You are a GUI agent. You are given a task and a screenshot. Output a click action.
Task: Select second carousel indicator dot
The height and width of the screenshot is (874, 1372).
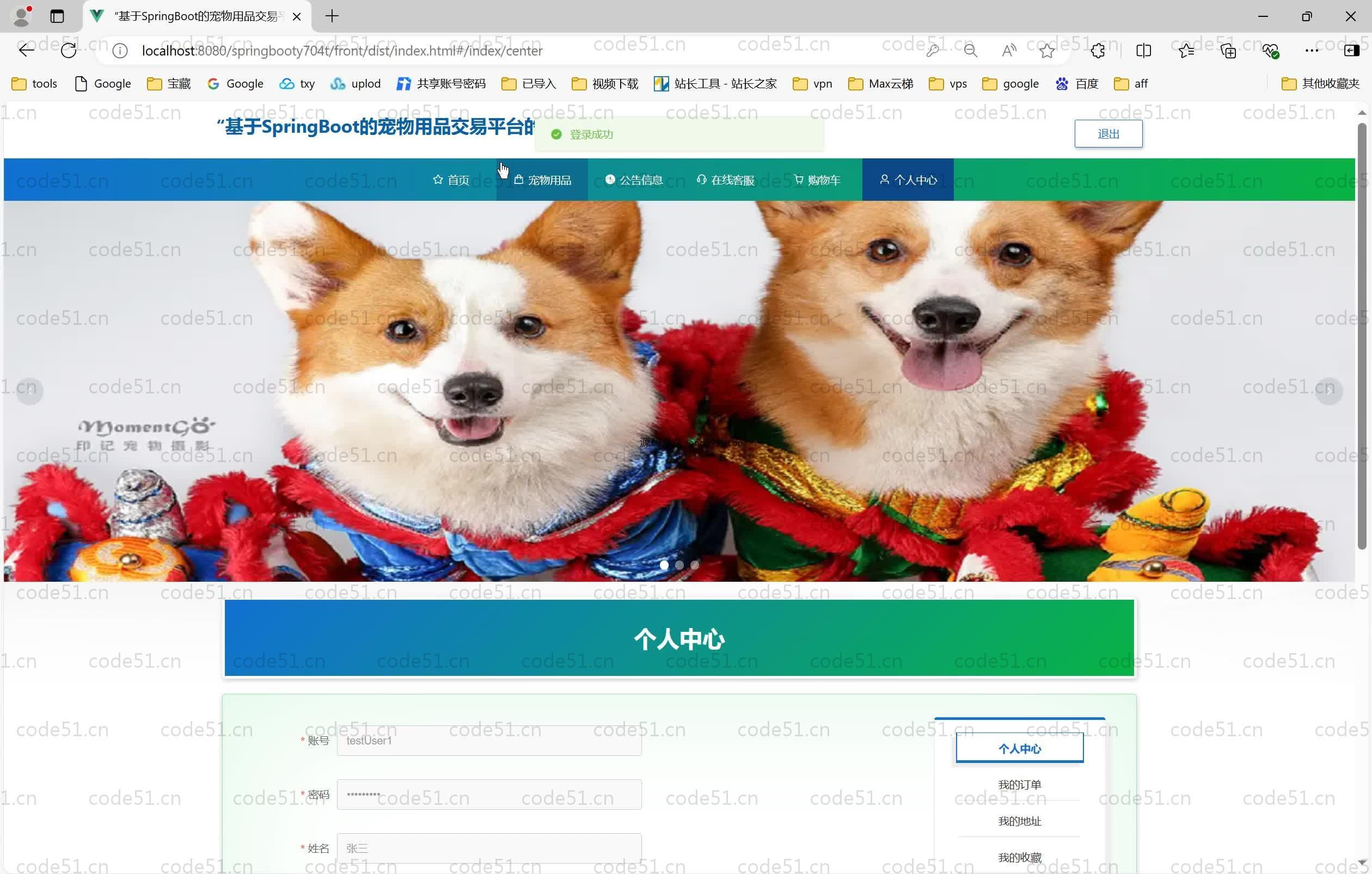point(679,565)
